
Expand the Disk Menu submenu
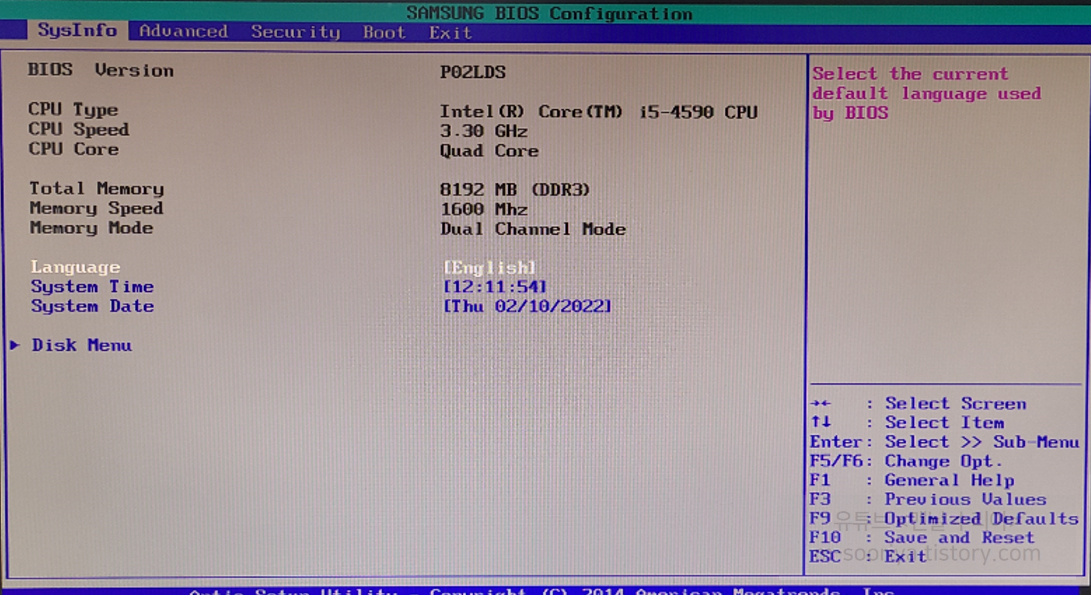pyautogui.click(x=81, y=345)
